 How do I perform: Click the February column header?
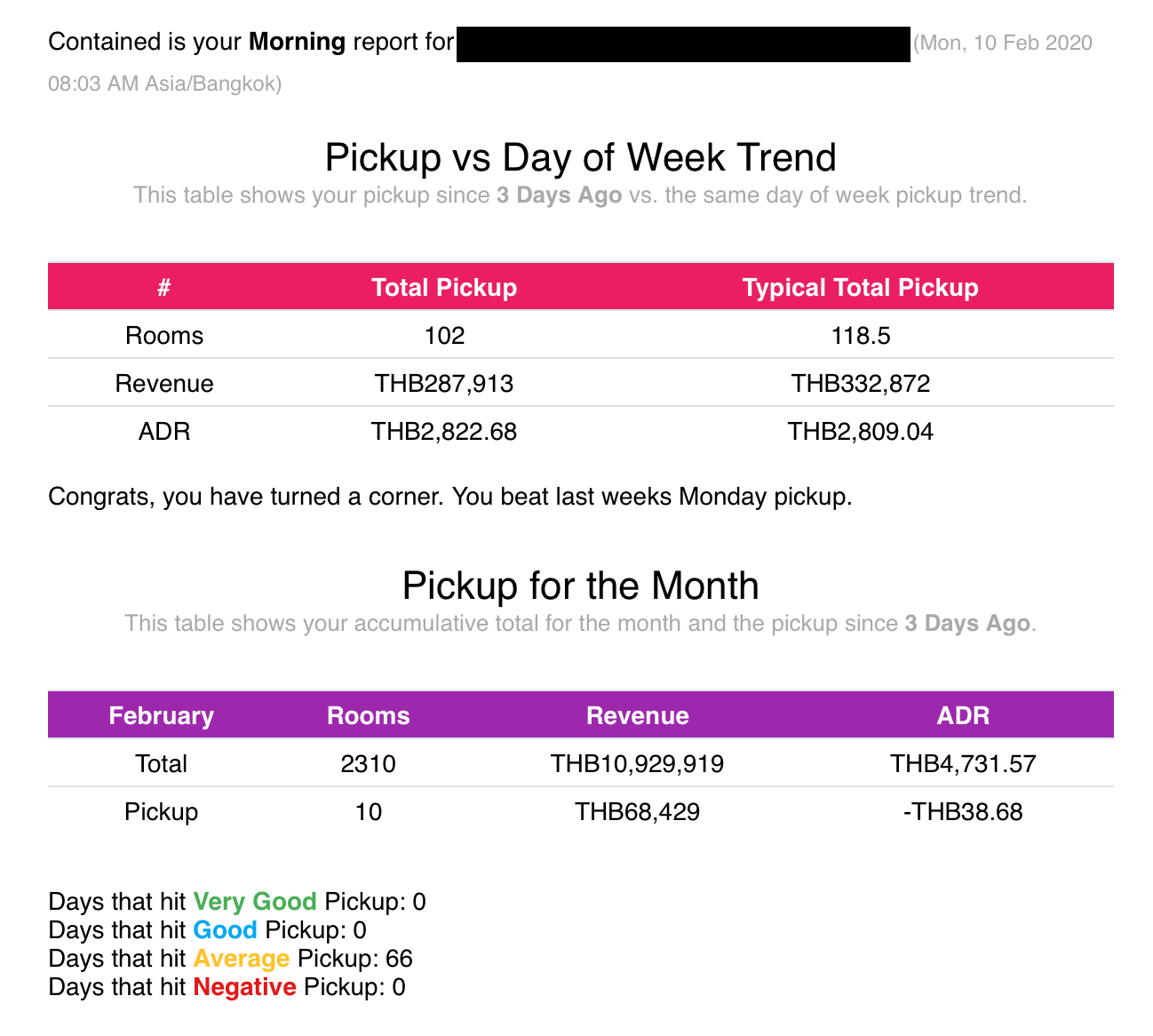click(x=161, y=715)
